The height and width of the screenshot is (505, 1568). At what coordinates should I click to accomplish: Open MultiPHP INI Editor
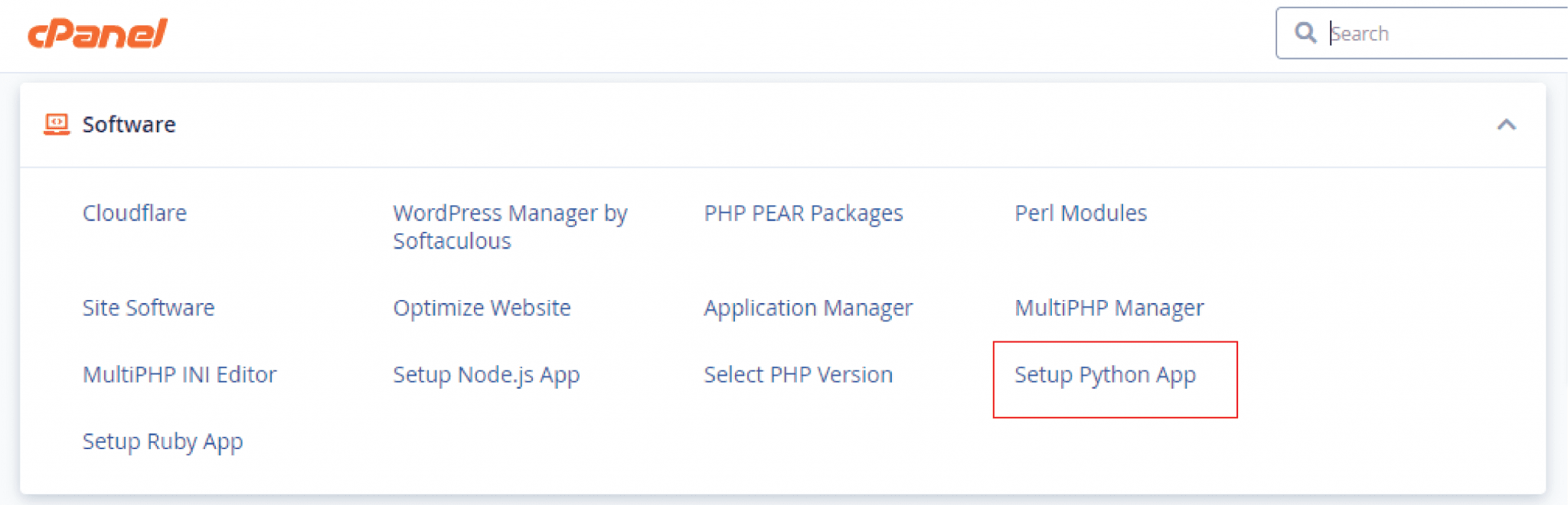(x=179, y=375)
